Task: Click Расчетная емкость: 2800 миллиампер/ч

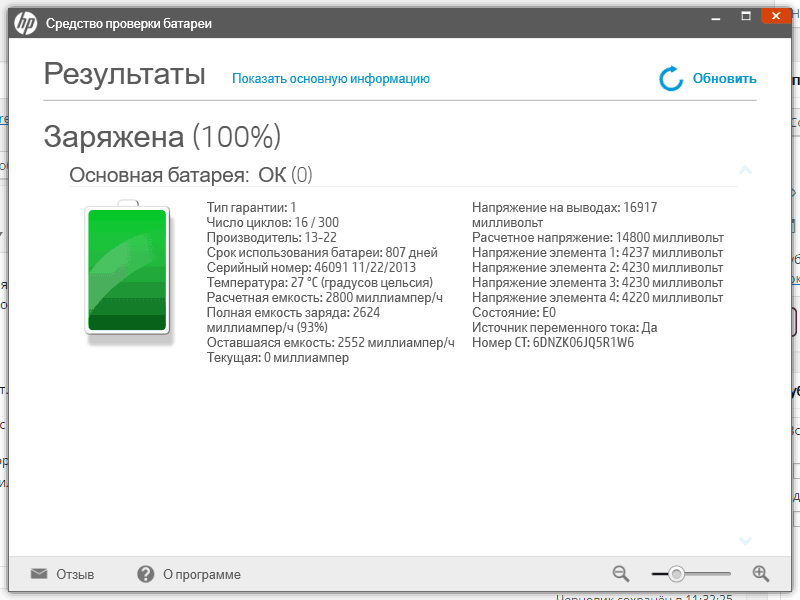Action: pyautogui.click(x=324, y=297)
